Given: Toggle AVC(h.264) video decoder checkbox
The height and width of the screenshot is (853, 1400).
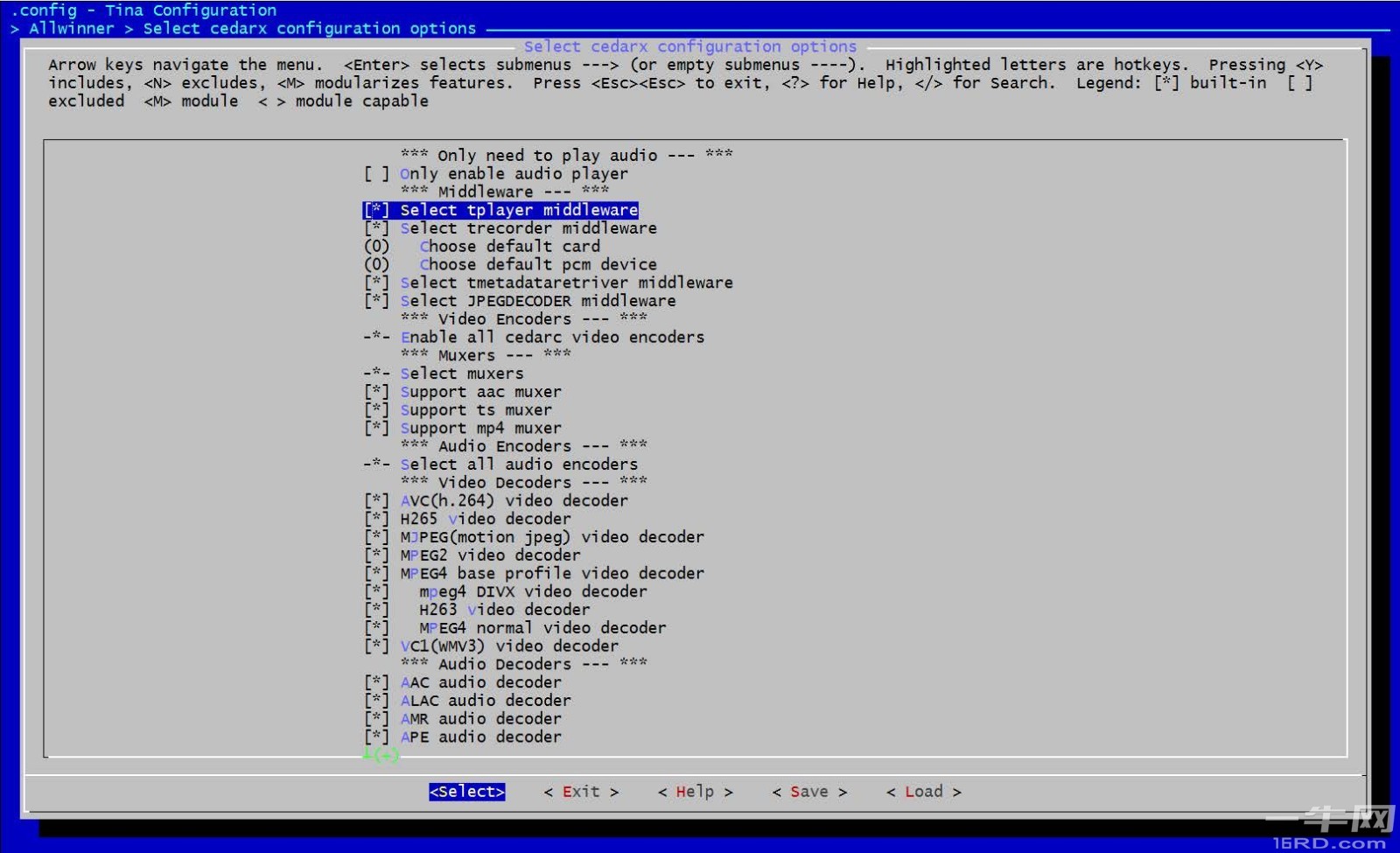Looking at the screenshot, I should (376, 501).
